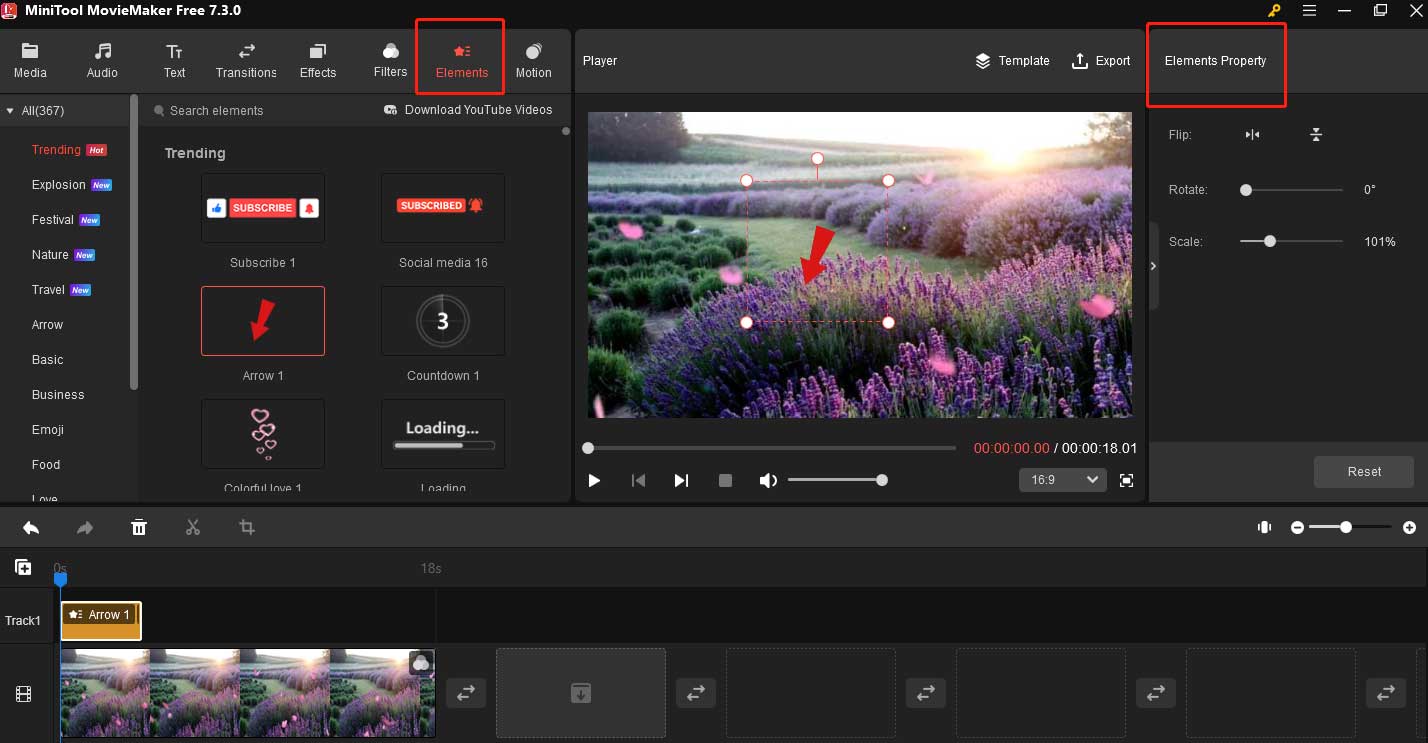
Task: Collapse the property panel with side arrow
Action: [x=1153, y=266]
